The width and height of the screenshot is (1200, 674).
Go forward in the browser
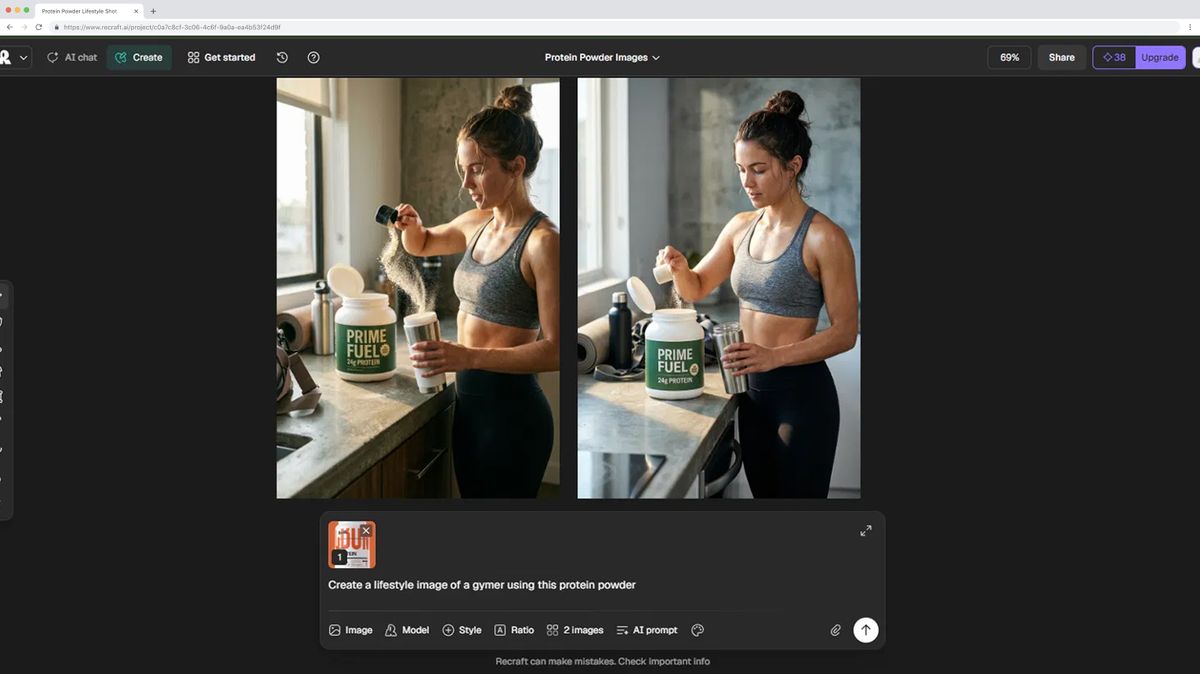tap(24, 27)
